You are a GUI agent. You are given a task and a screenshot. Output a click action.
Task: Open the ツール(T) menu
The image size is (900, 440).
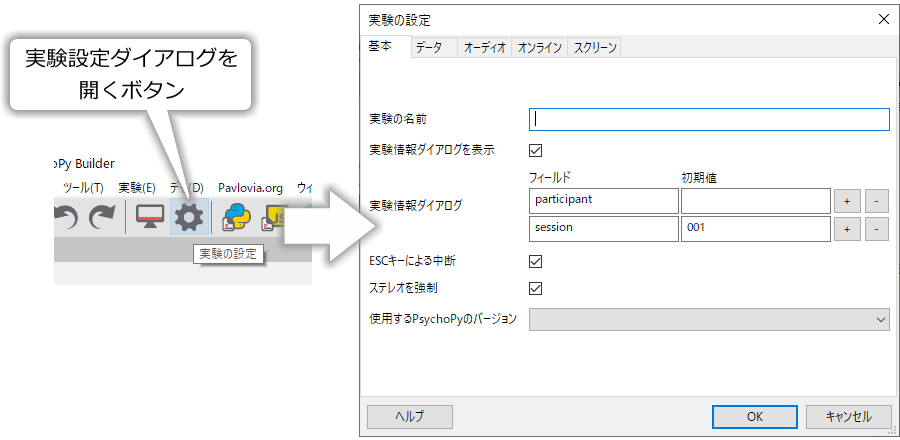tap(84, 188)
